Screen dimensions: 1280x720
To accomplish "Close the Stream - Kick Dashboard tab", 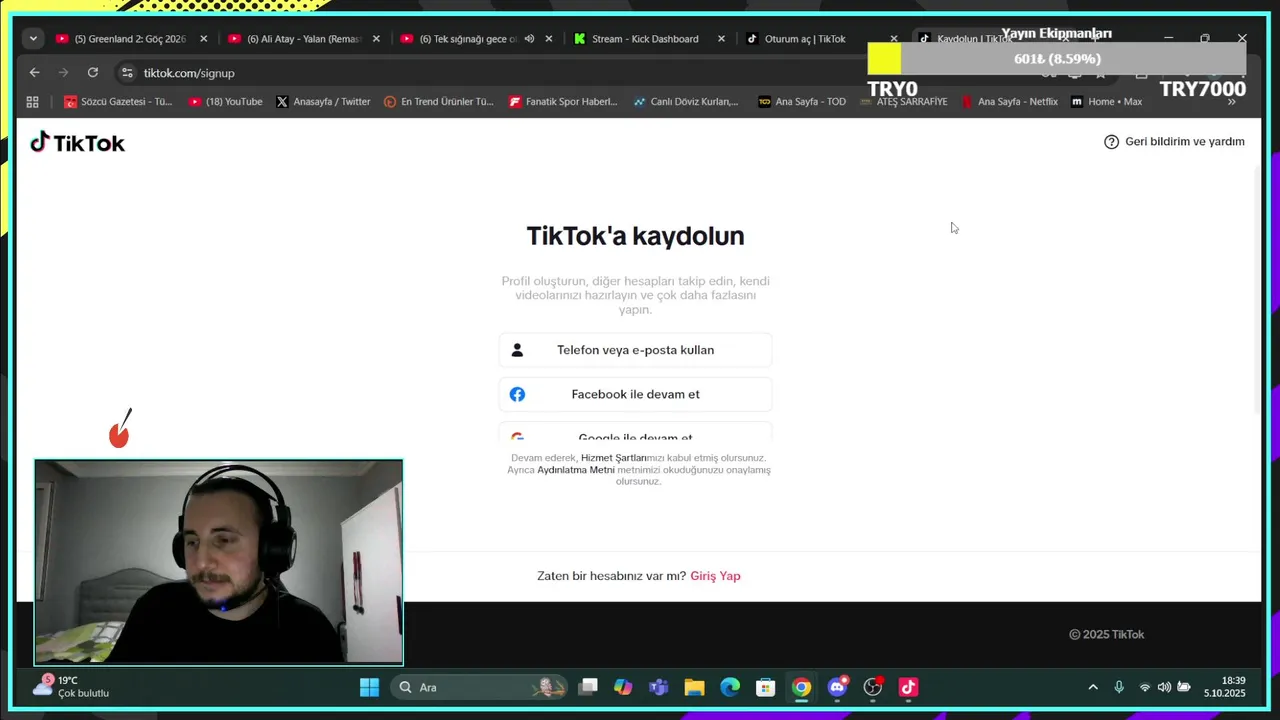I will point(722,39).
